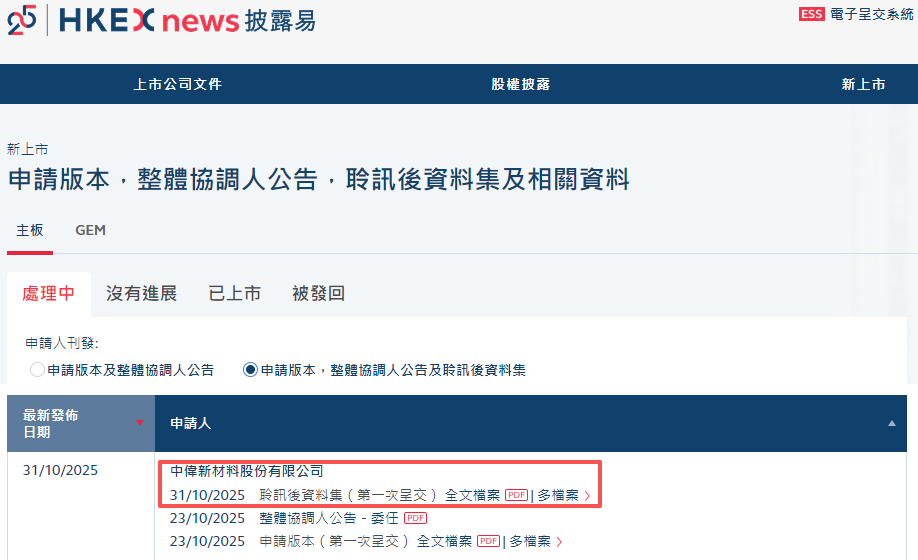The height and width of the screenshot is (560, 918).
Task: Click the 申請人刊發 label
Action: pos(61,343)
